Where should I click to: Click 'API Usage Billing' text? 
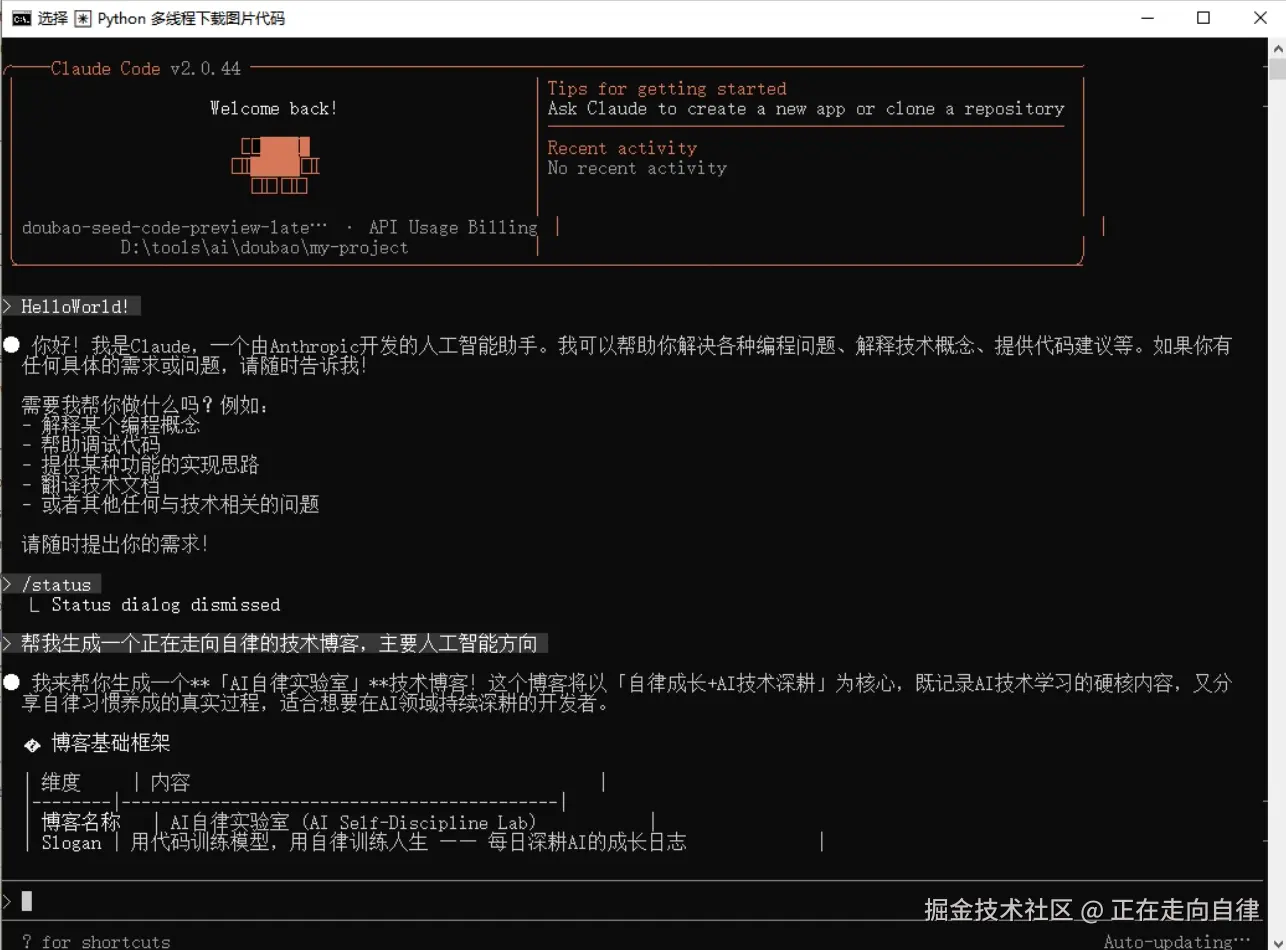point(453,227)
